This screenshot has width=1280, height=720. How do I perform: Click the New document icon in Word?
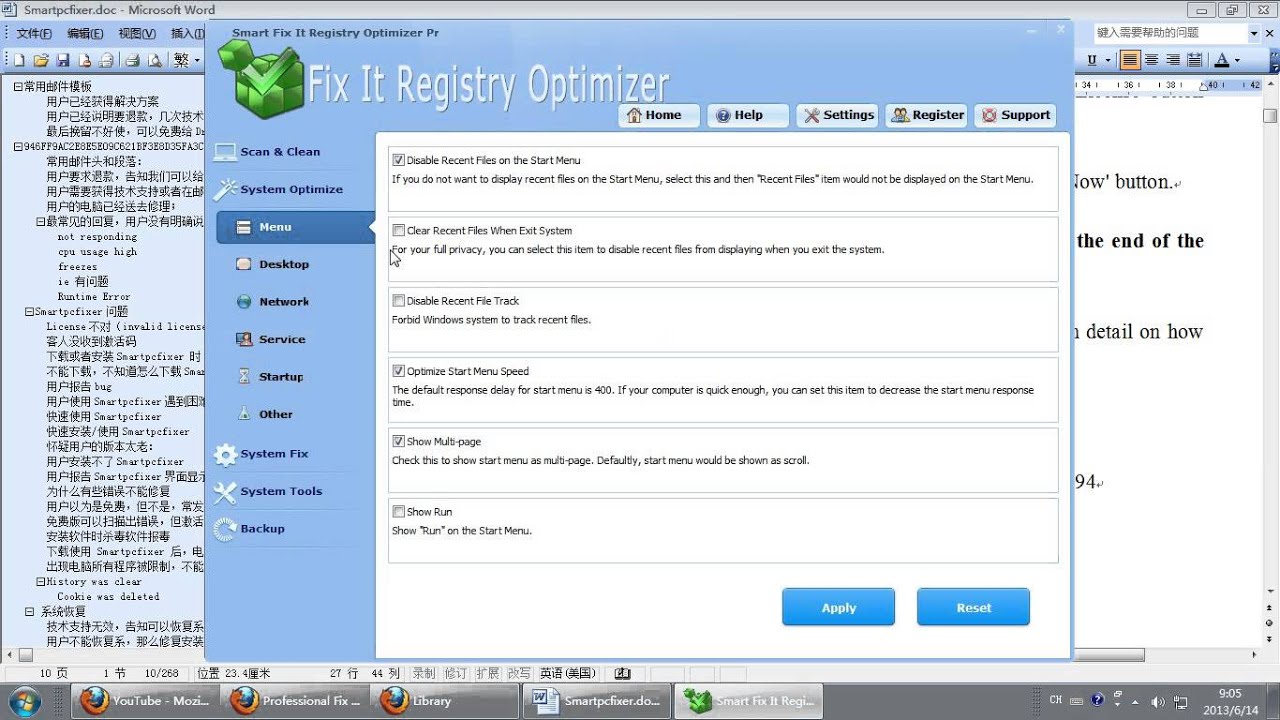19,60
